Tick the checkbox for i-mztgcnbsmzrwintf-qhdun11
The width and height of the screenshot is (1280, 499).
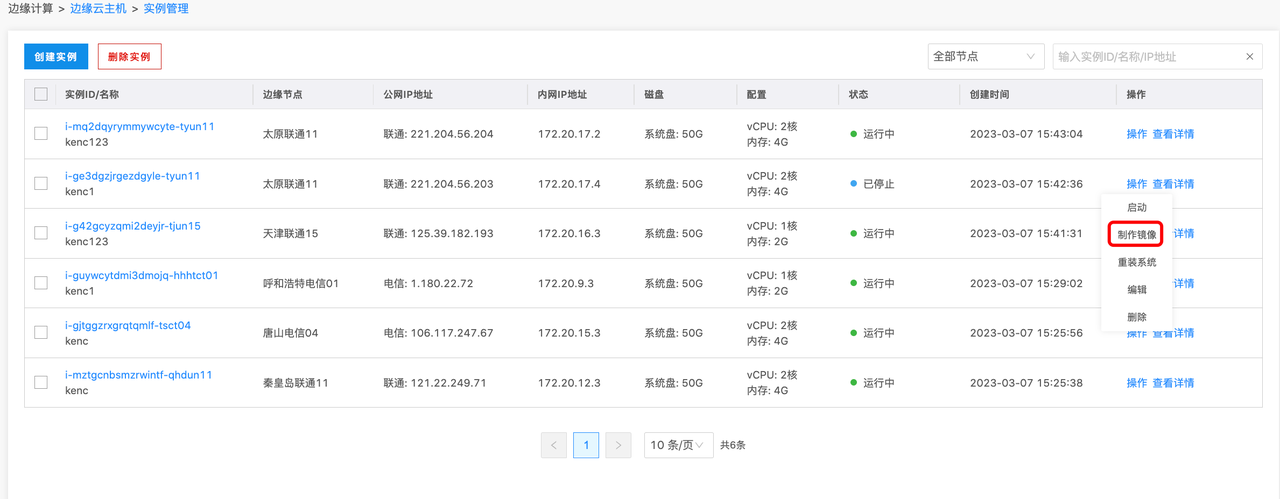(41, 382)
